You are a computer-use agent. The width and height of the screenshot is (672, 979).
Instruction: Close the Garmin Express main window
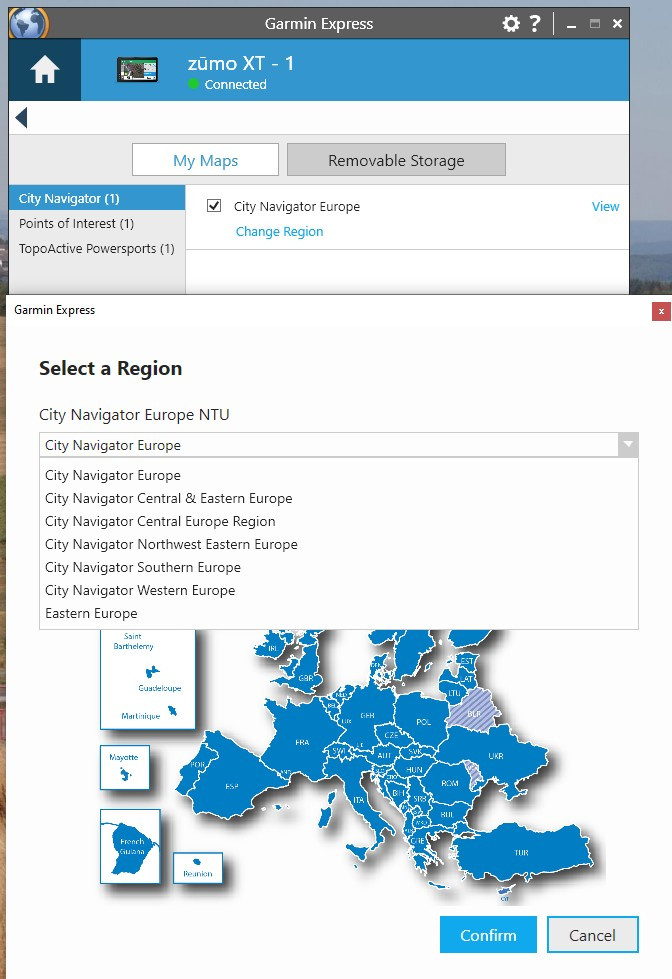617,24
